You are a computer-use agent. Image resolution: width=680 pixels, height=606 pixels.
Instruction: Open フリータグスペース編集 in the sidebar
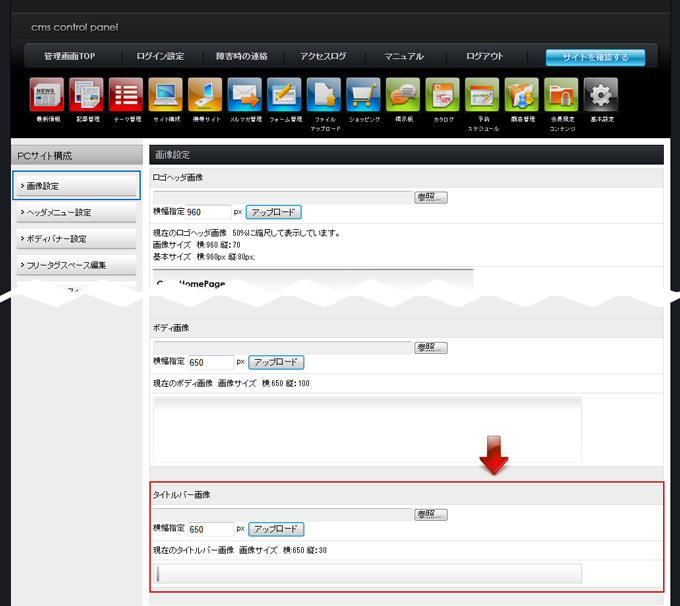[x=77, y=265]
